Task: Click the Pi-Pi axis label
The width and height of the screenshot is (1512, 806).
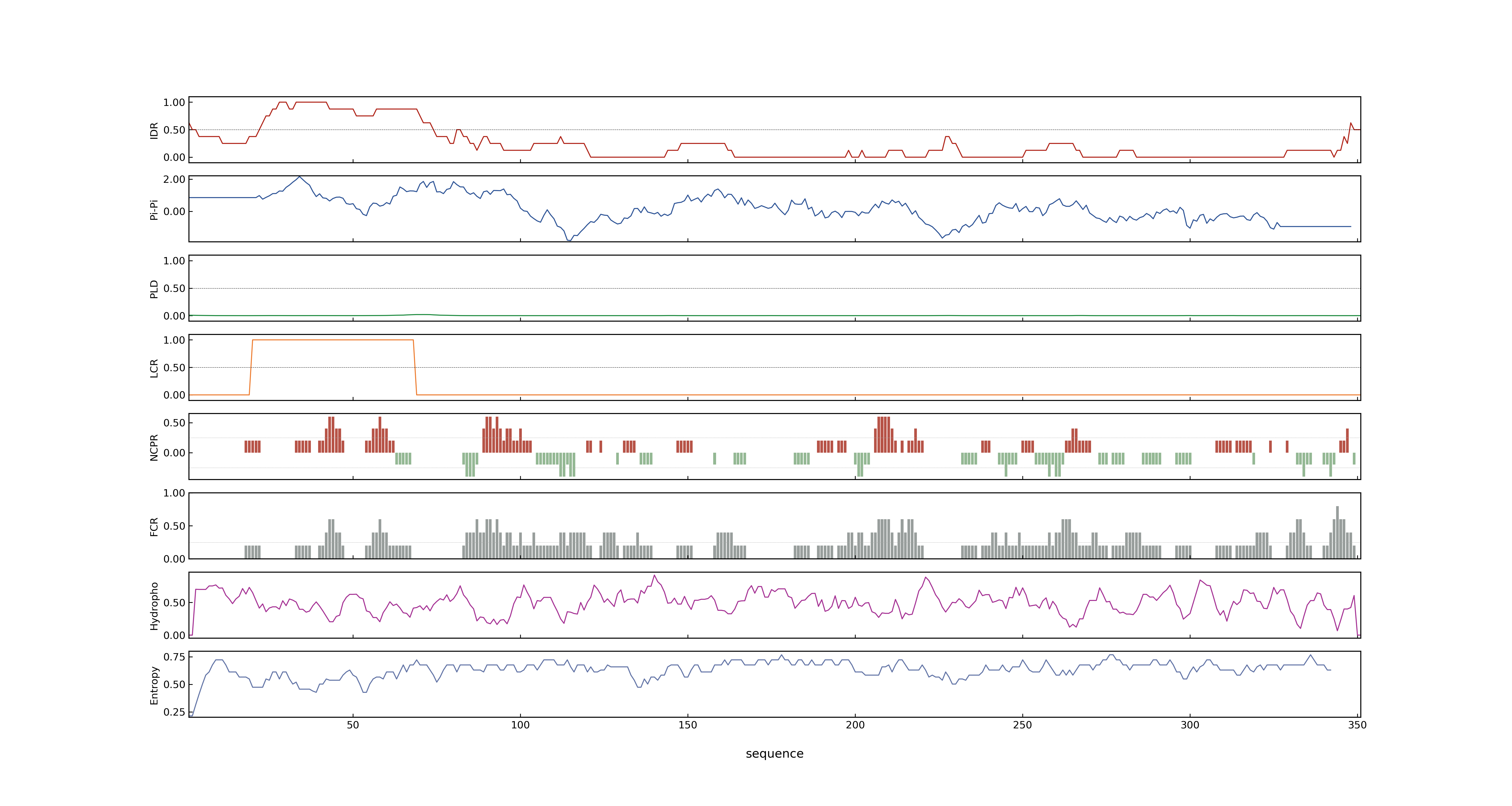Action: click(154, 209)
